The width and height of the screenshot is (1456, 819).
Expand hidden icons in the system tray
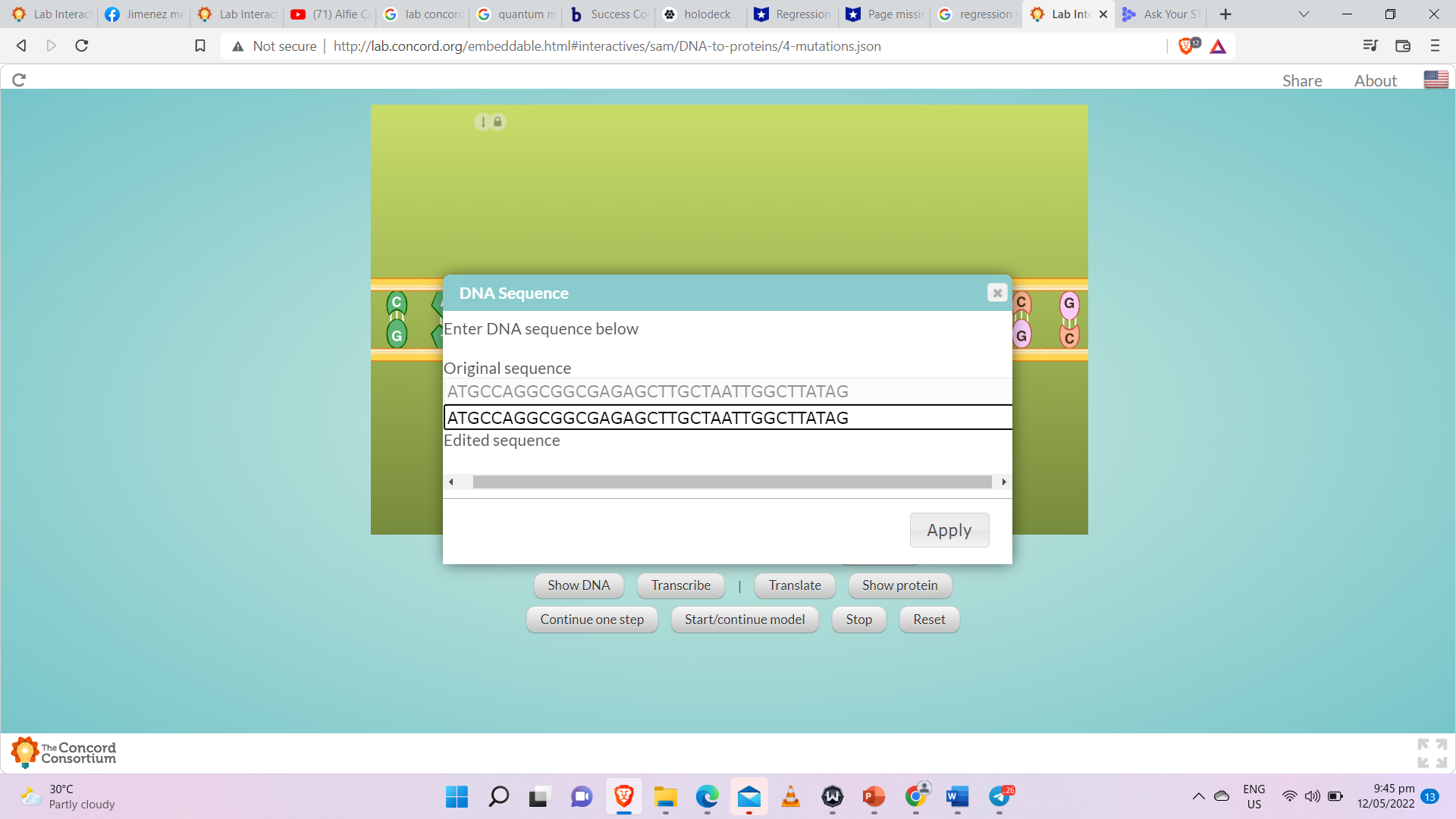coord(1199,796)
